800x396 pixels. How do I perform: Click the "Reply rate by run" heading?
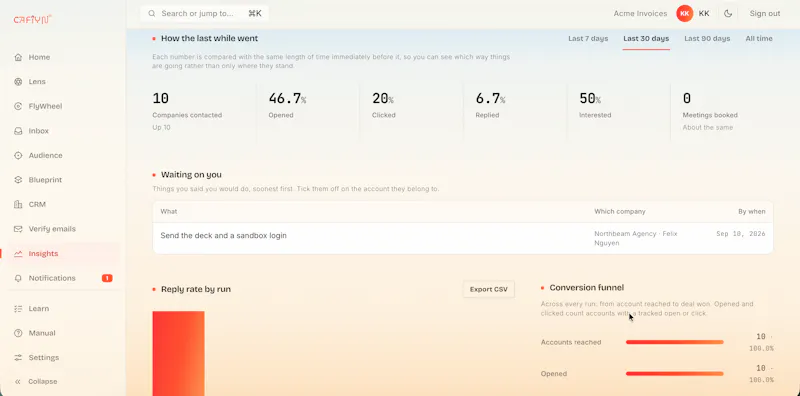[x=196, y=289]
